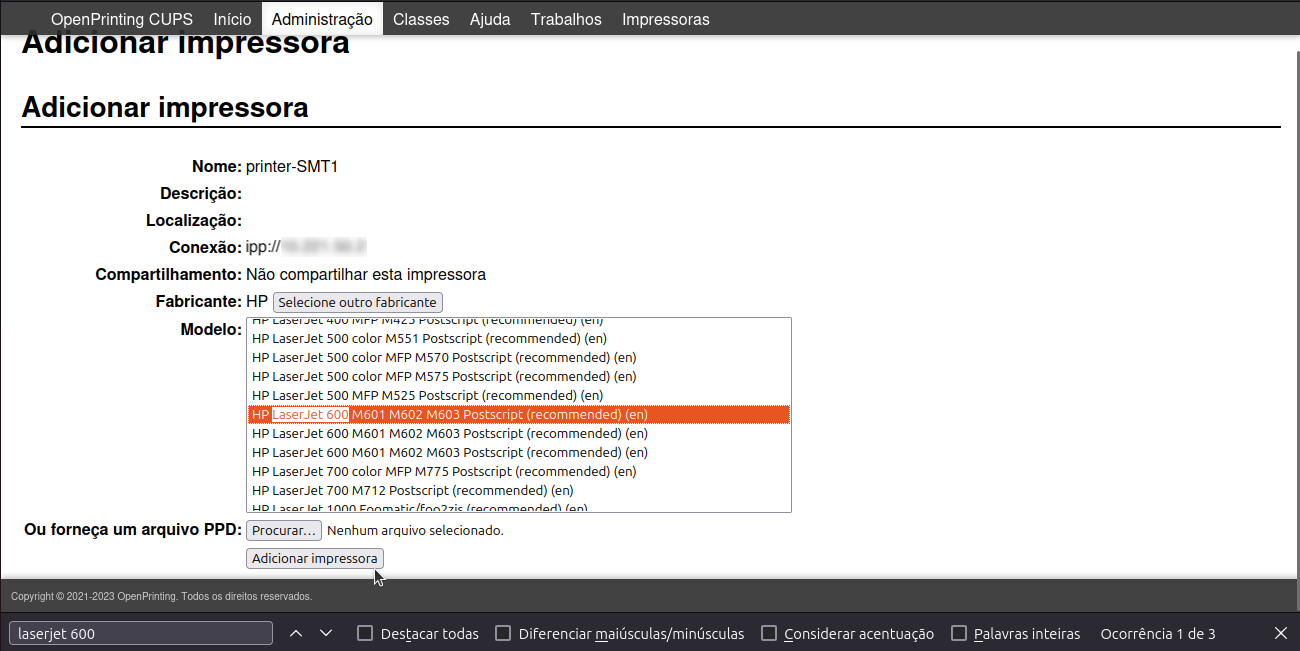Check Considerar acentuação option
This screenshot has width=1300, height=651.
pyautogui.click(x=769, y=633)
